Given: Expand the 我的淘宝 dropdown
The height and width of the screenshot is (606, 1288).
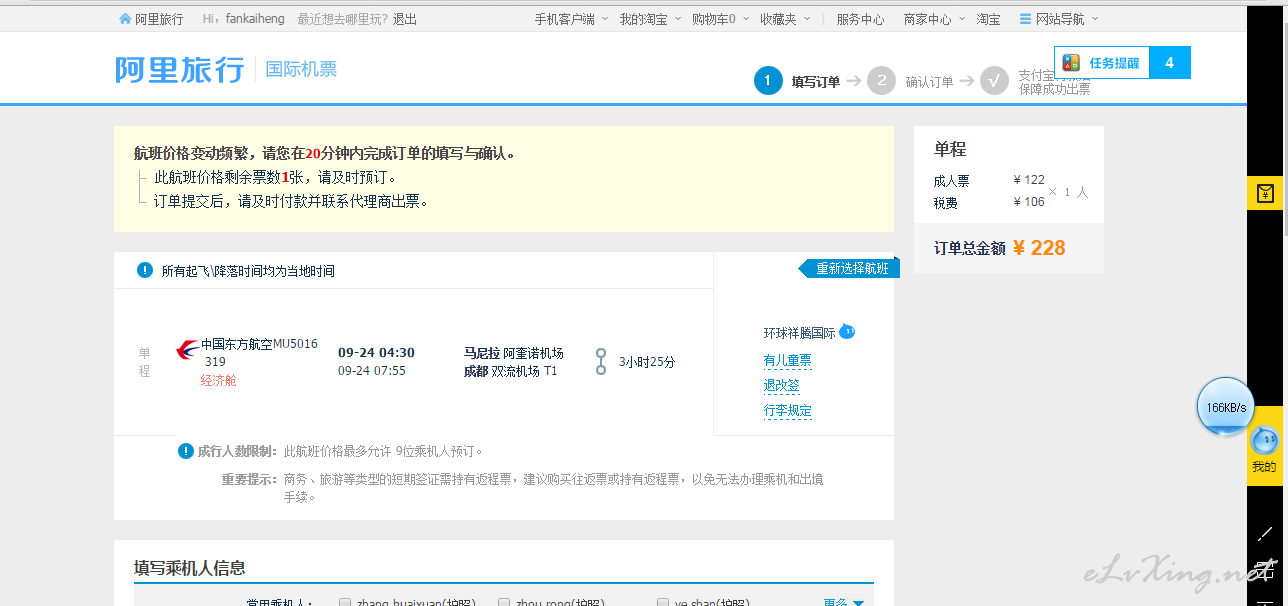Looking at the screenshot, I should [x=650, y=19].
